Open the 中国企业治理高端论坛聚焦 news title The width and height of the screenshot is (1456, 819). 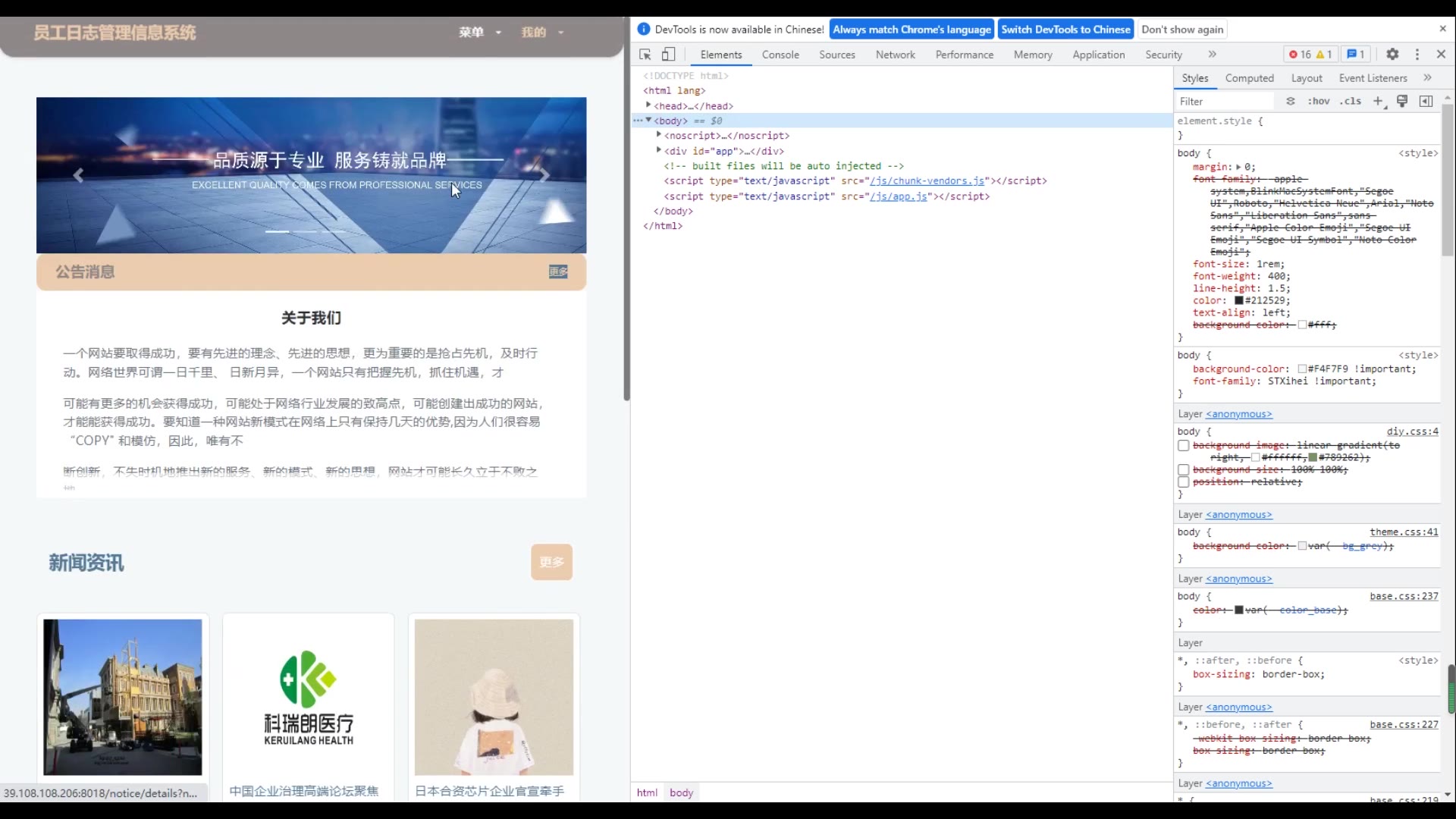tap(304, 791)
